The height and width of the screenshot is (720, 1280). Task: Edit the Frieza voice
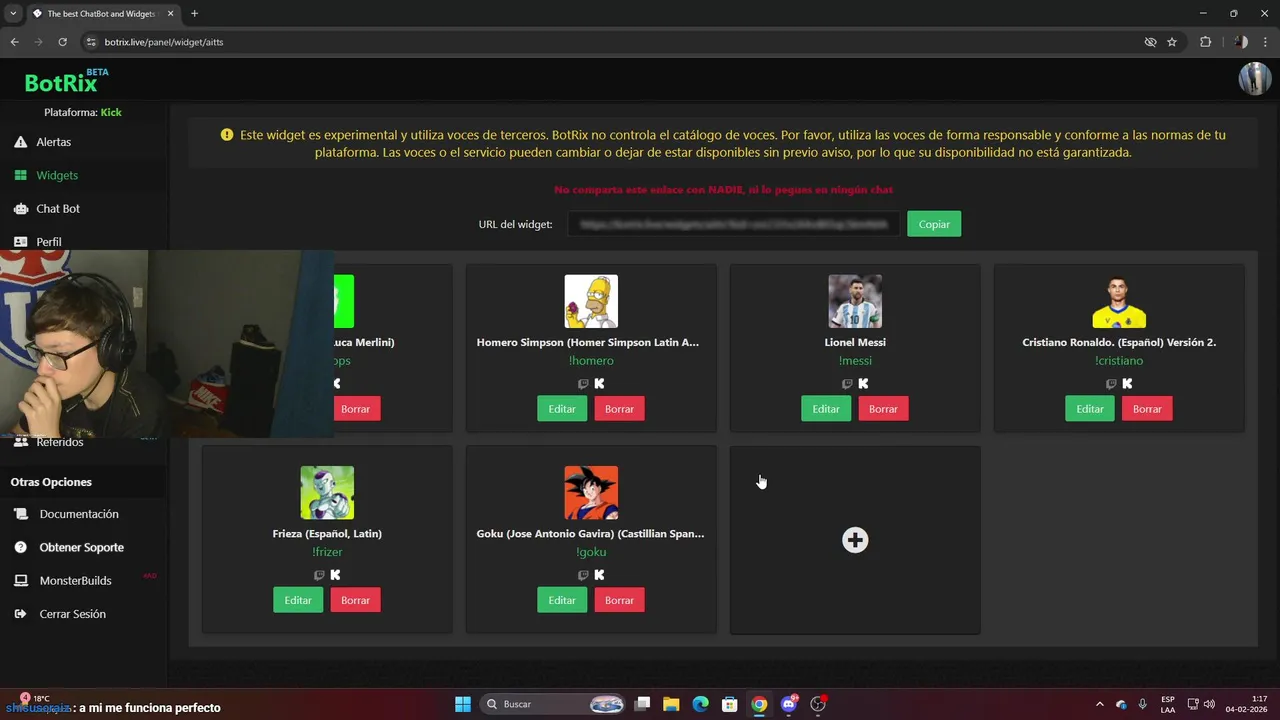(x=298, y=600)
